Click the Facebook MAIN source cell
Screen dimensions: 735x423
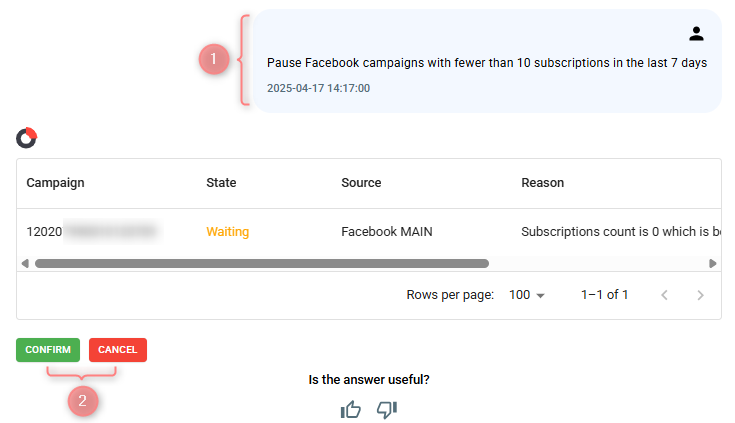tap(387, 232)
